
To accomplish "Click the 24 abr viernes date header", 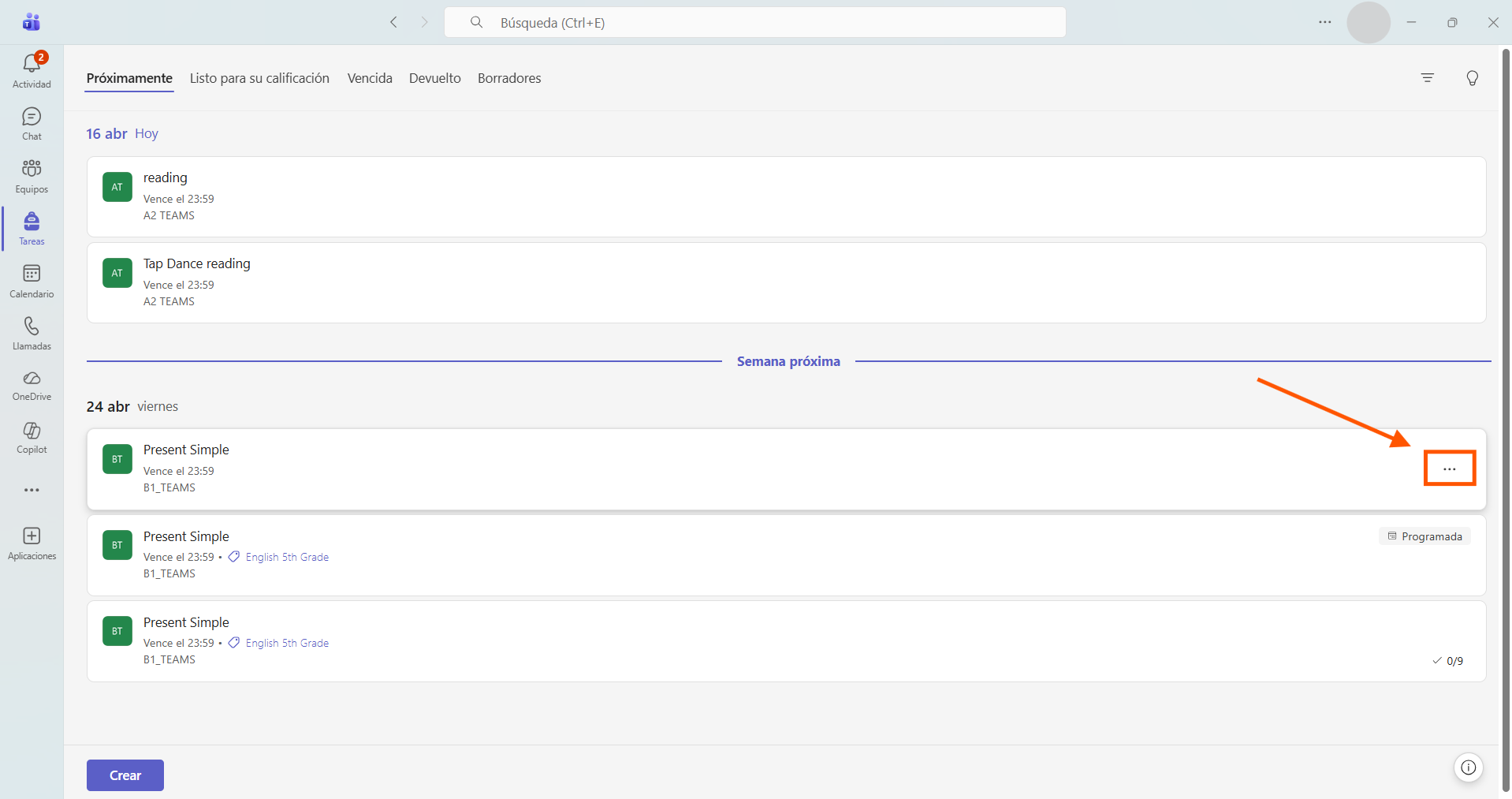I will (132, 406).
